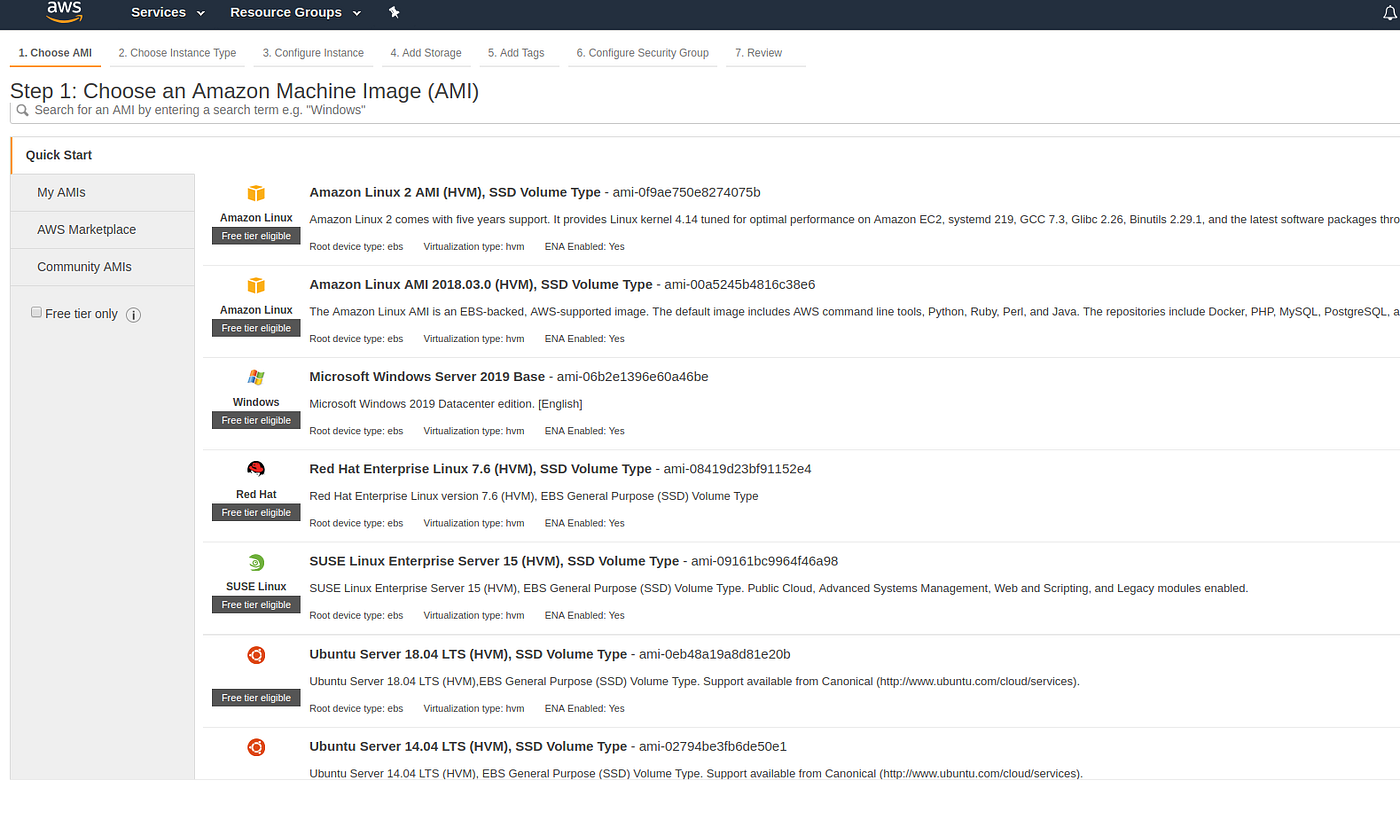Click Free tier eligible badge under Red Hat
Image resolution: width=1400 pixels, height=826 pixels.
[256, 512]
